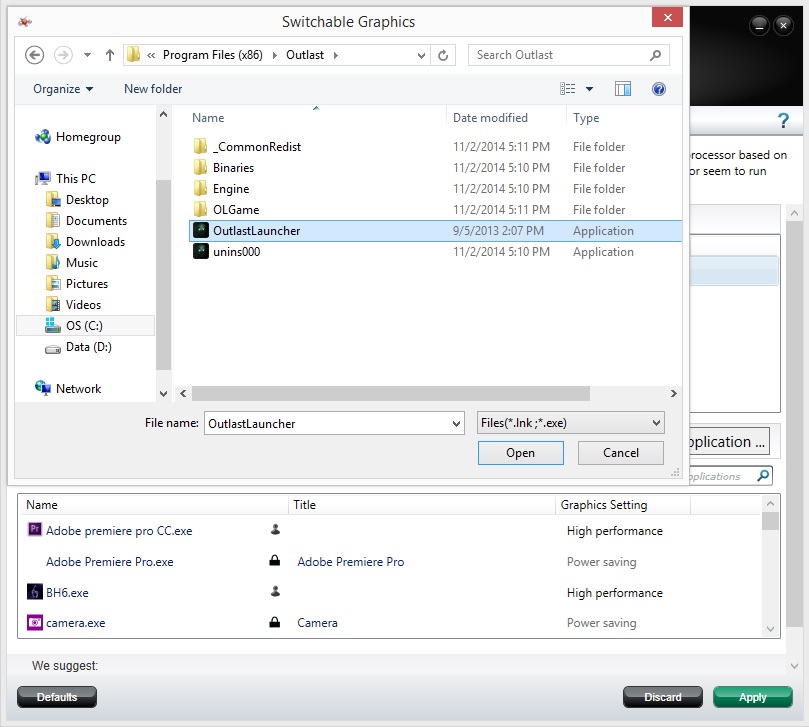Screen dimensions: 809x727
Task: Select BH6.exe in application list
Action: (67, 592)
